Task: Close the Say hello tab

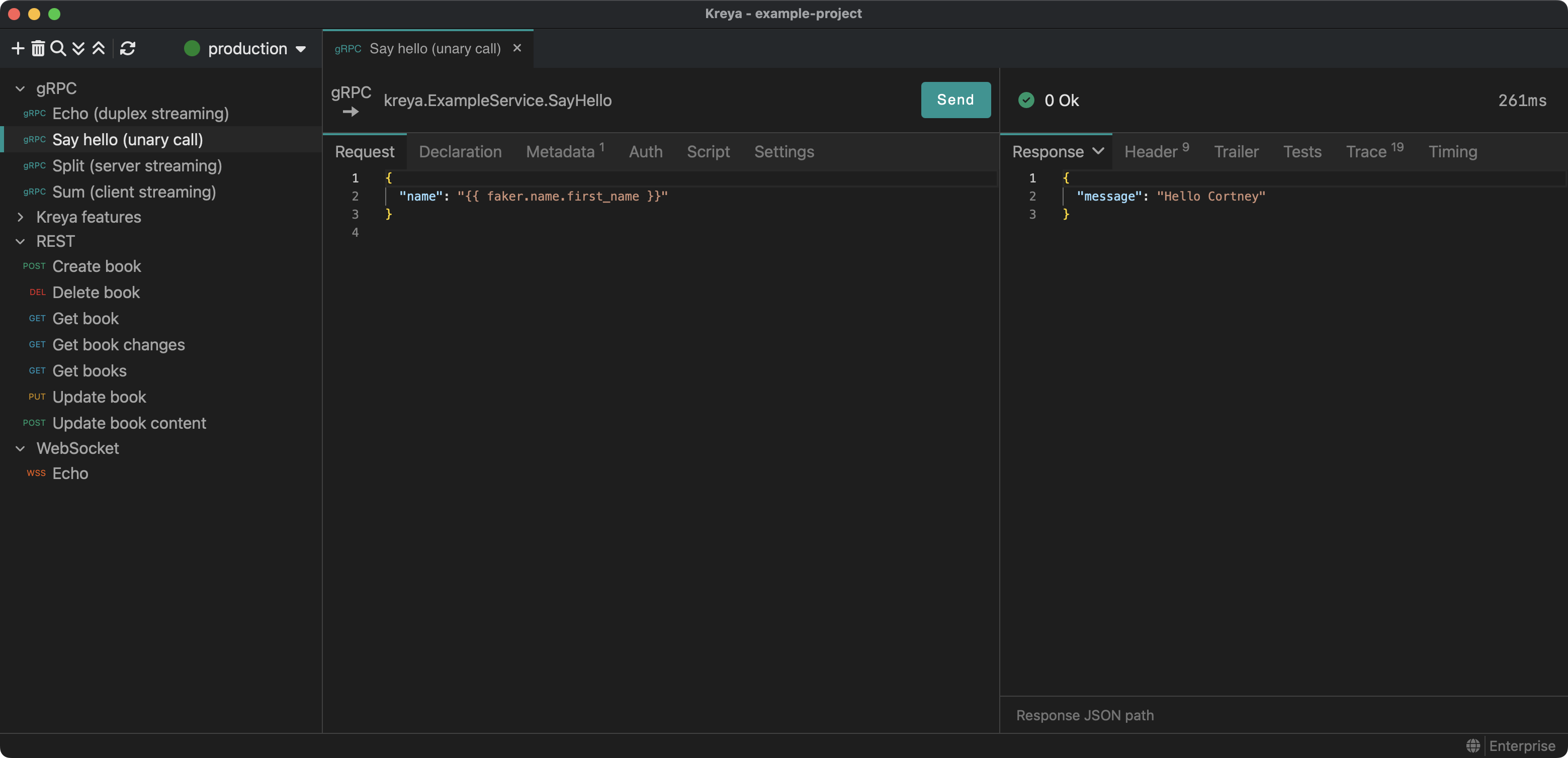Action: click(x=517, y=48)
